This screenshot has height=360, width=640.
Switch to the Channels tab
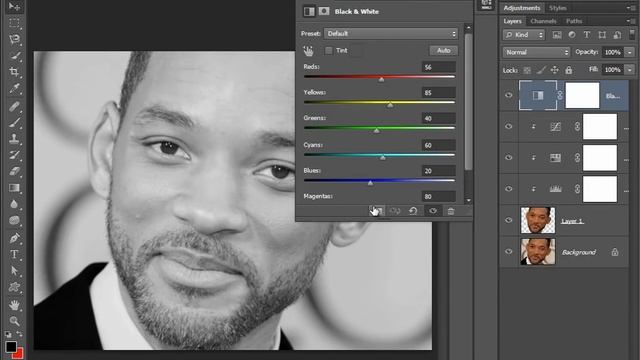[x=543, y=21]
